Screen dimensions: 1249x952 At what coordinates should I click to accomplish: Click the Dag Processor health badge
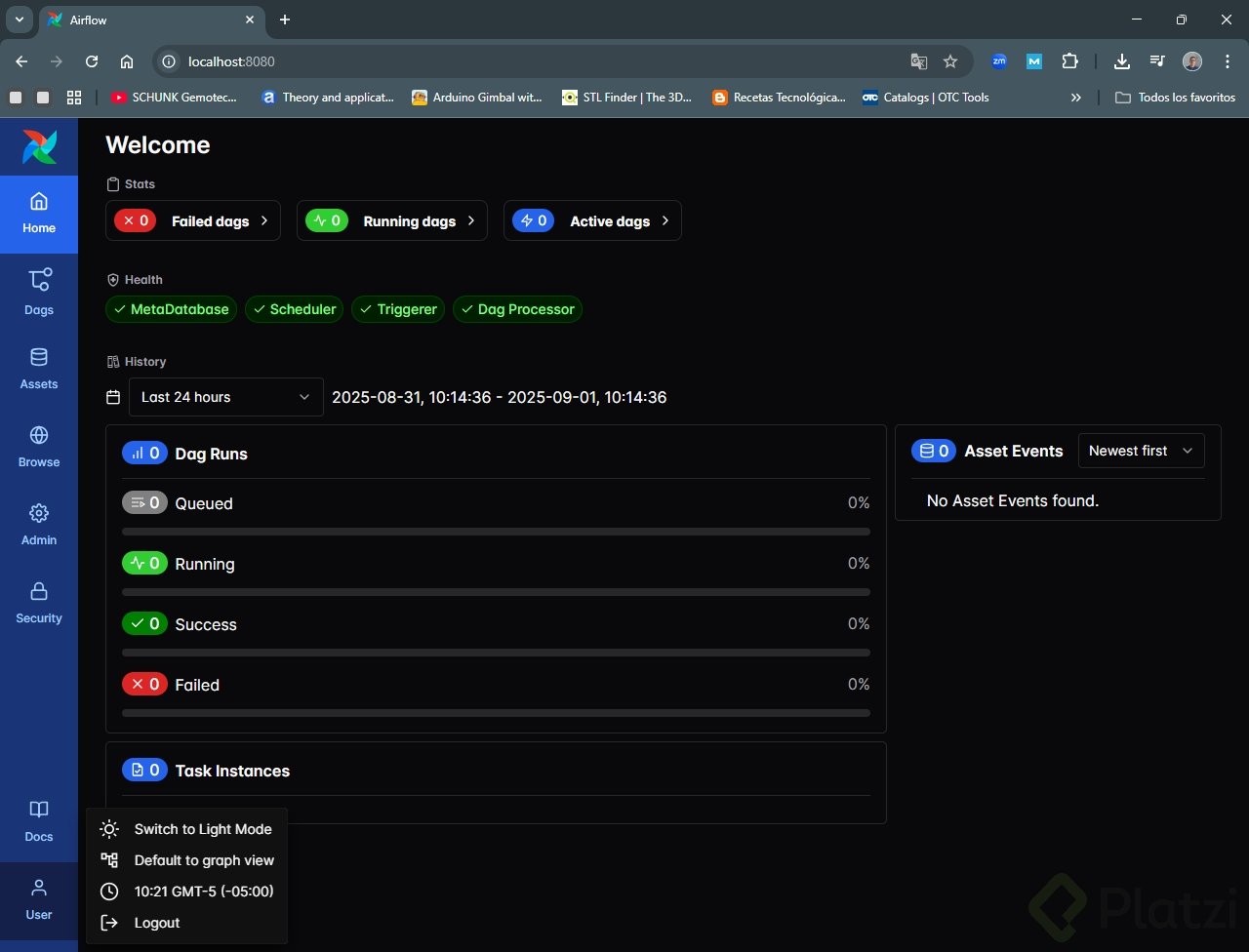(517, 309)
